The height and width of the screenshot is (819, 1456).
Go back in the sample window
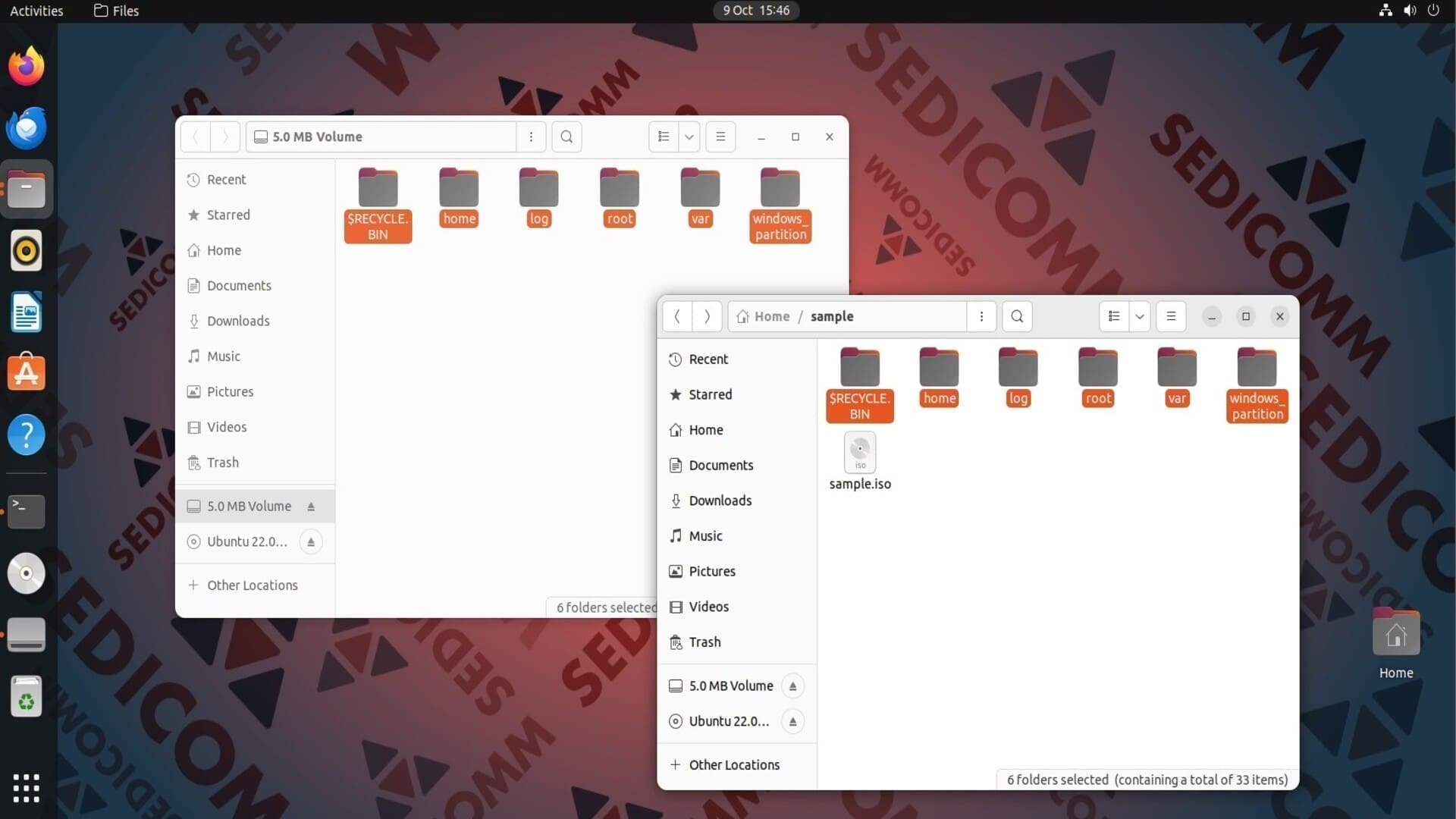click(677, 316)
